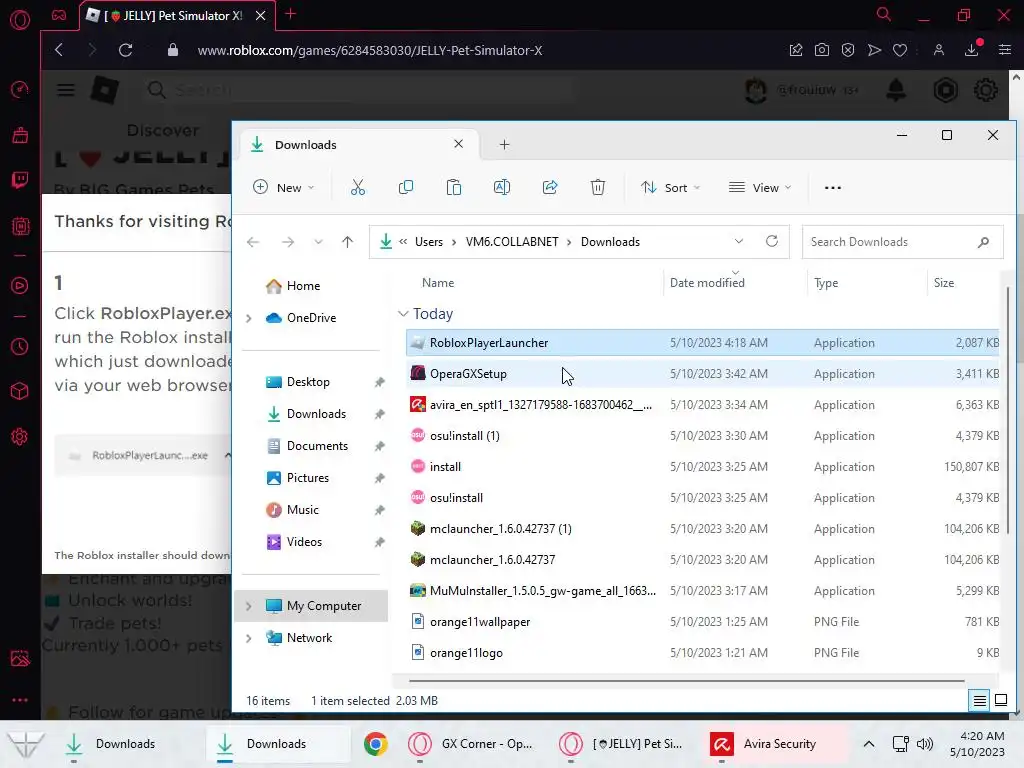Select the JELLY Pet Simulator X browser tab
Screen dimensions: 1024x768
coord(178,16)
